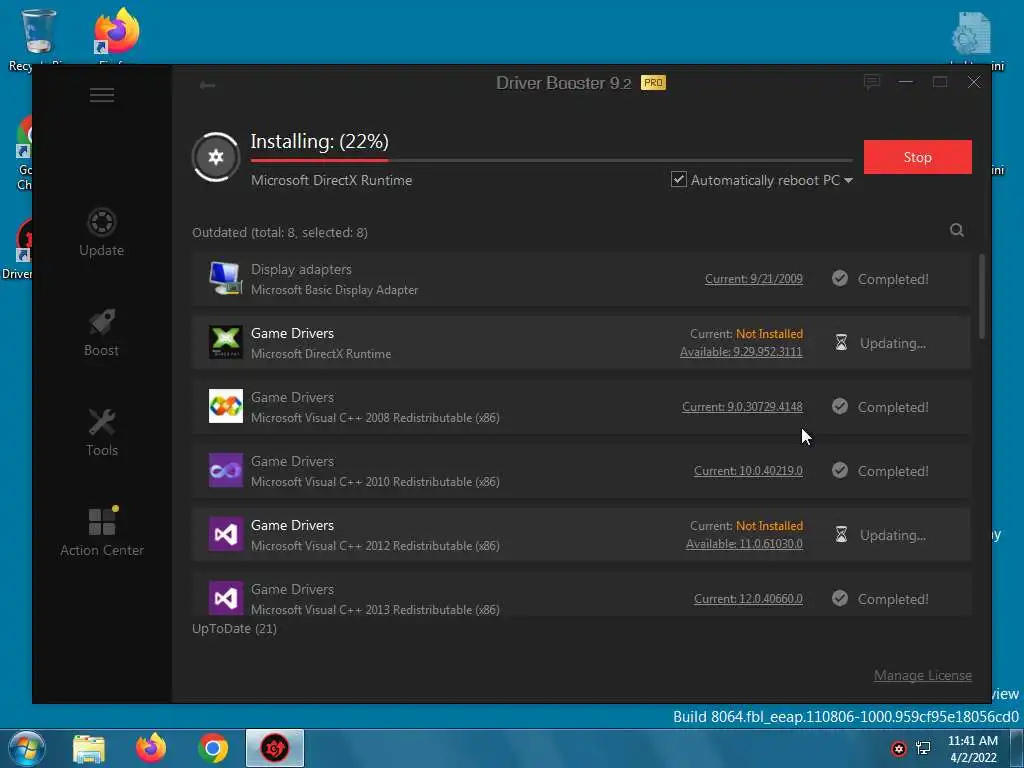Viewport: 1024px width, 768px height.
Task: Click Not Installed status for Visual C++ 2012
Action: click(x=769, y=526)
